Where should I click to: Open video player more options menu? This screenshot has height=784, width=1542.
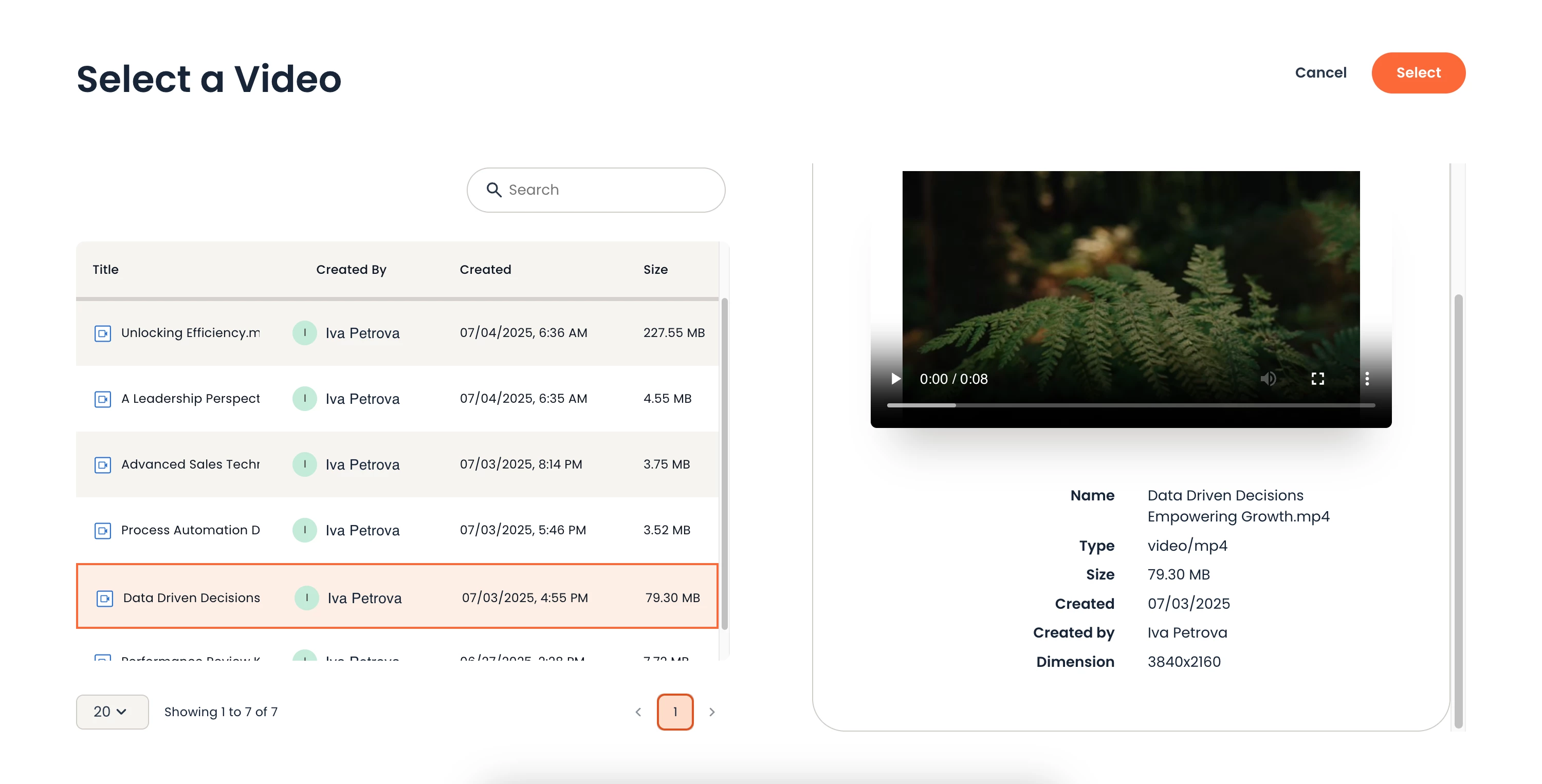1367,379
